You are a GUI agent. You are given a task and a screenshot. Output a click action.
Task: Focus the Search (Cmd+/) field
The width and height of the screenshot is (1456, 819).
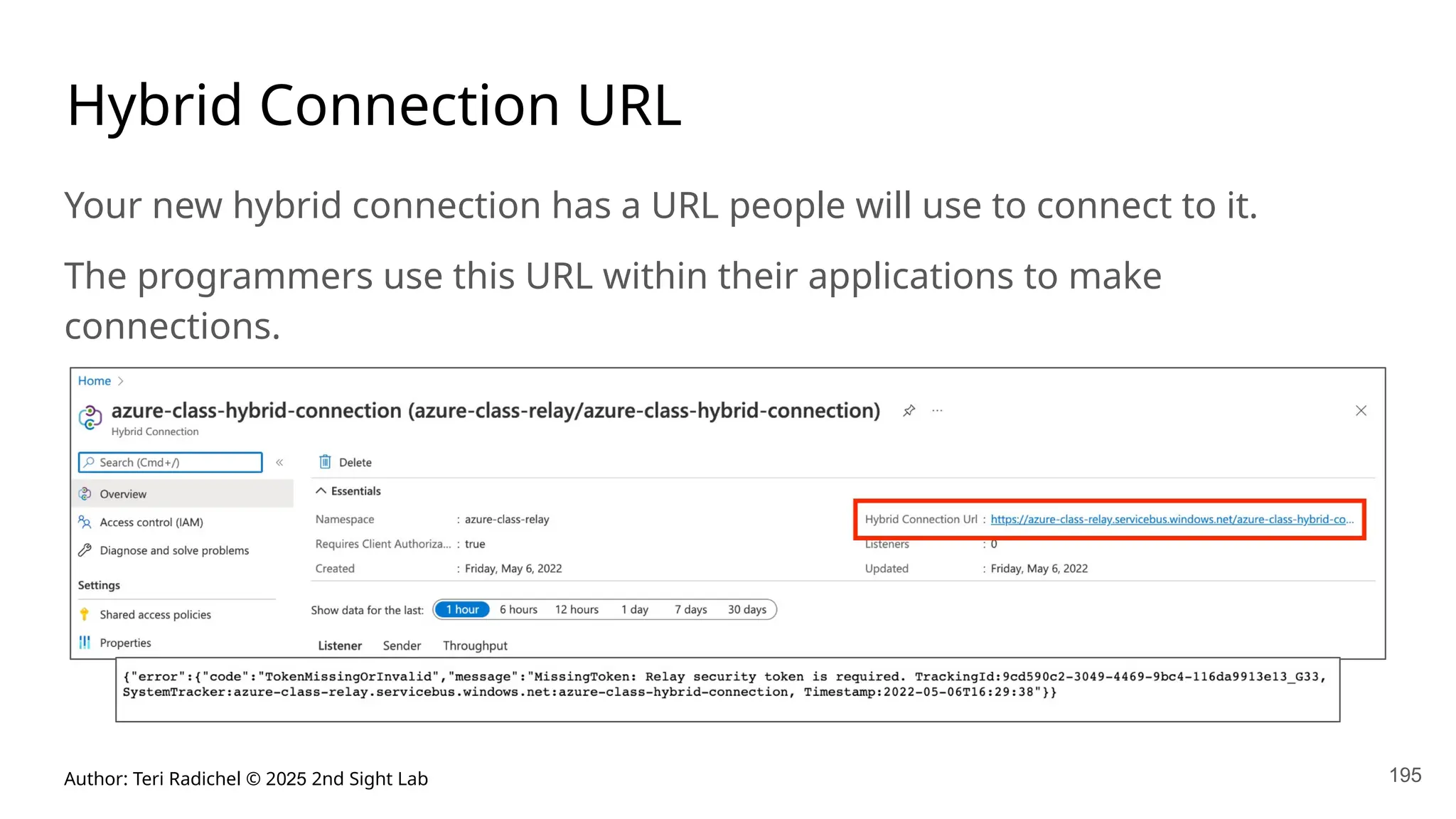pyautogui.click(x=170, y=463)
